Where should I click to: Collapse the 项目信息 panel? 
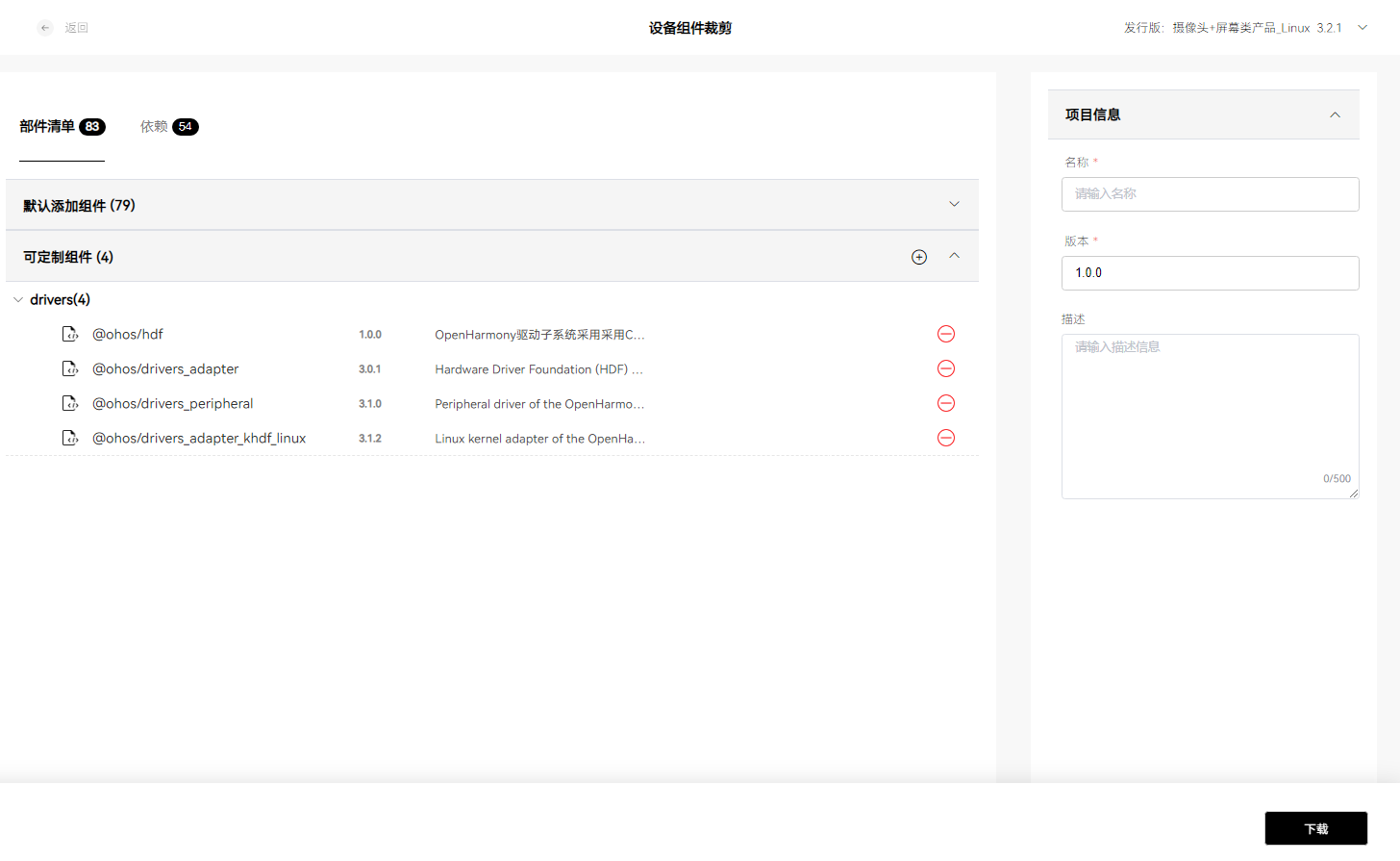[1335, 114]
